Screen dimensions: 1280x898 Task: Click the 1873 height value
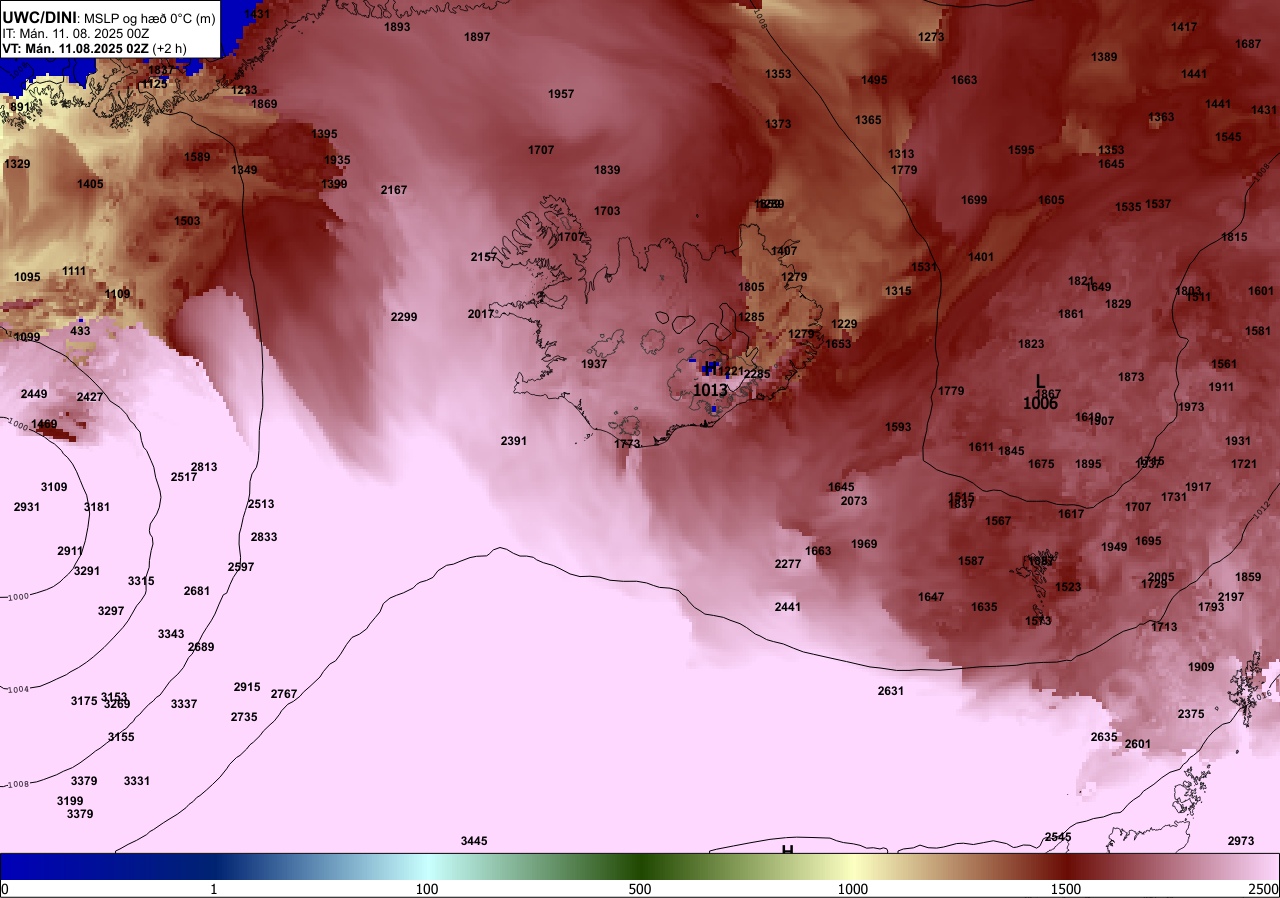click(1131, 377)
